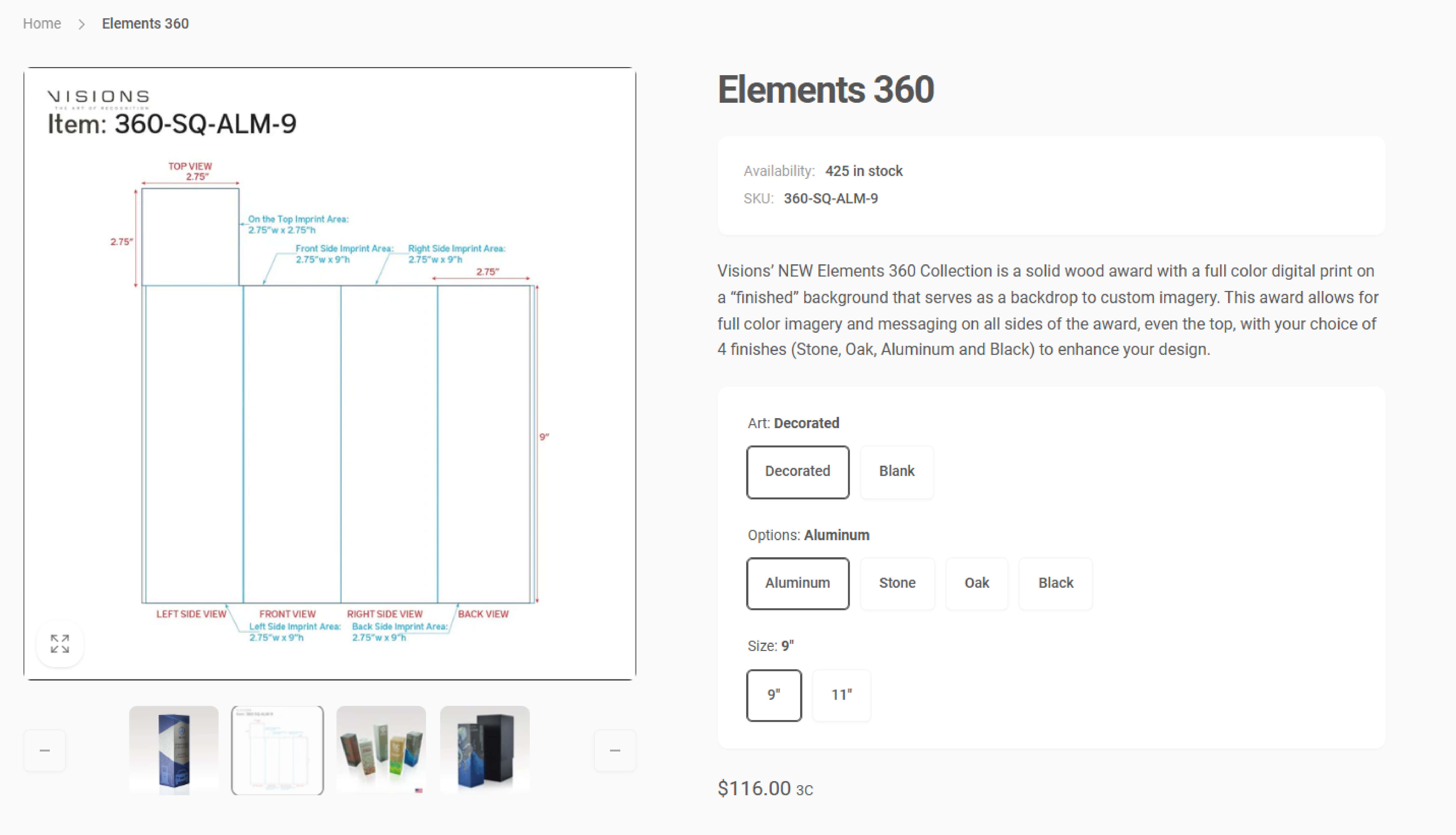The width and height of the screenshot is (1456, 835).
Task: Select the Blank art option
Action: pos(896,471)
